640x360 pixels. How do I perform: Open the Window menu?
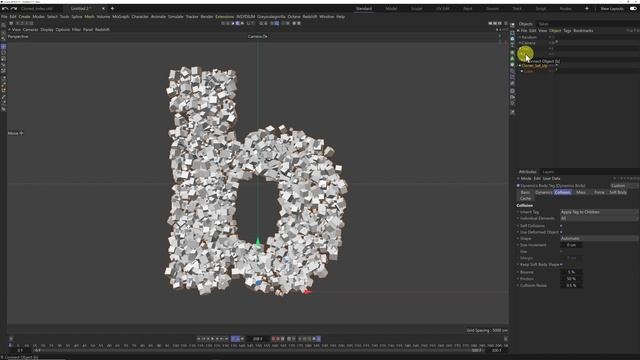pos(327,17)
